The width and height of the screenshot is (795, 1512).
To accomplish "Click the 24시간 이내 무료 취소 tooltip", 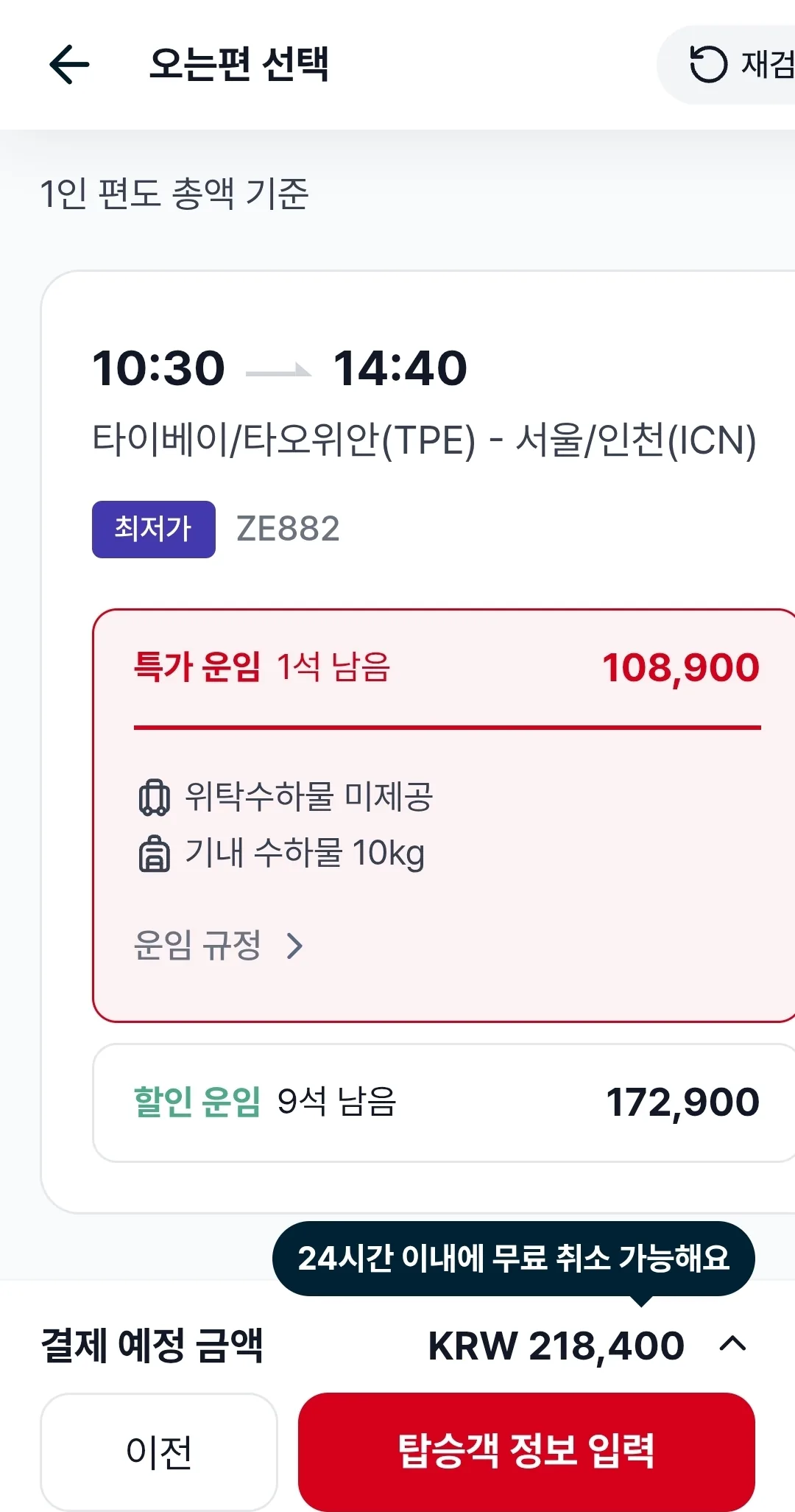I will [x=514, y=1259].
